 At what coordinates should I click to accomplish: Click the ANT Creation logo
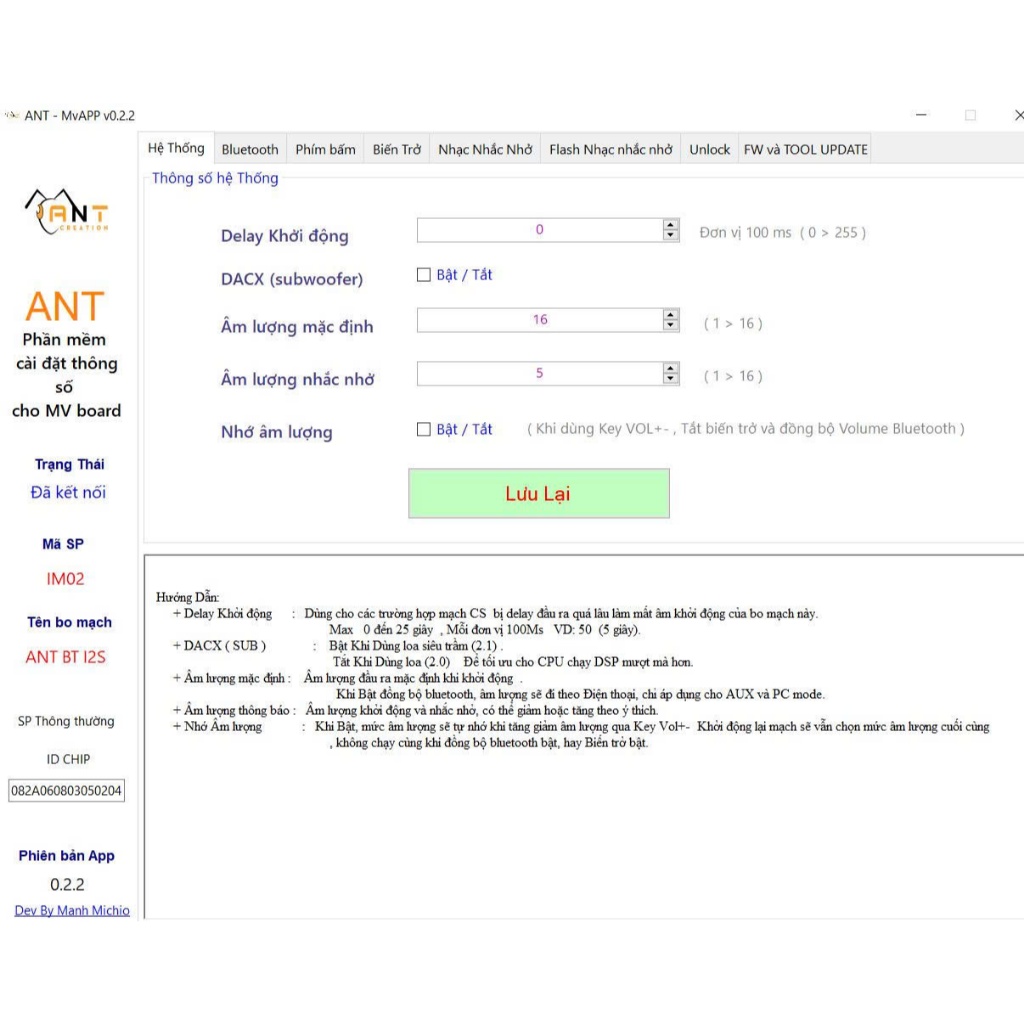pyautogui.click(x=66, y=211)
